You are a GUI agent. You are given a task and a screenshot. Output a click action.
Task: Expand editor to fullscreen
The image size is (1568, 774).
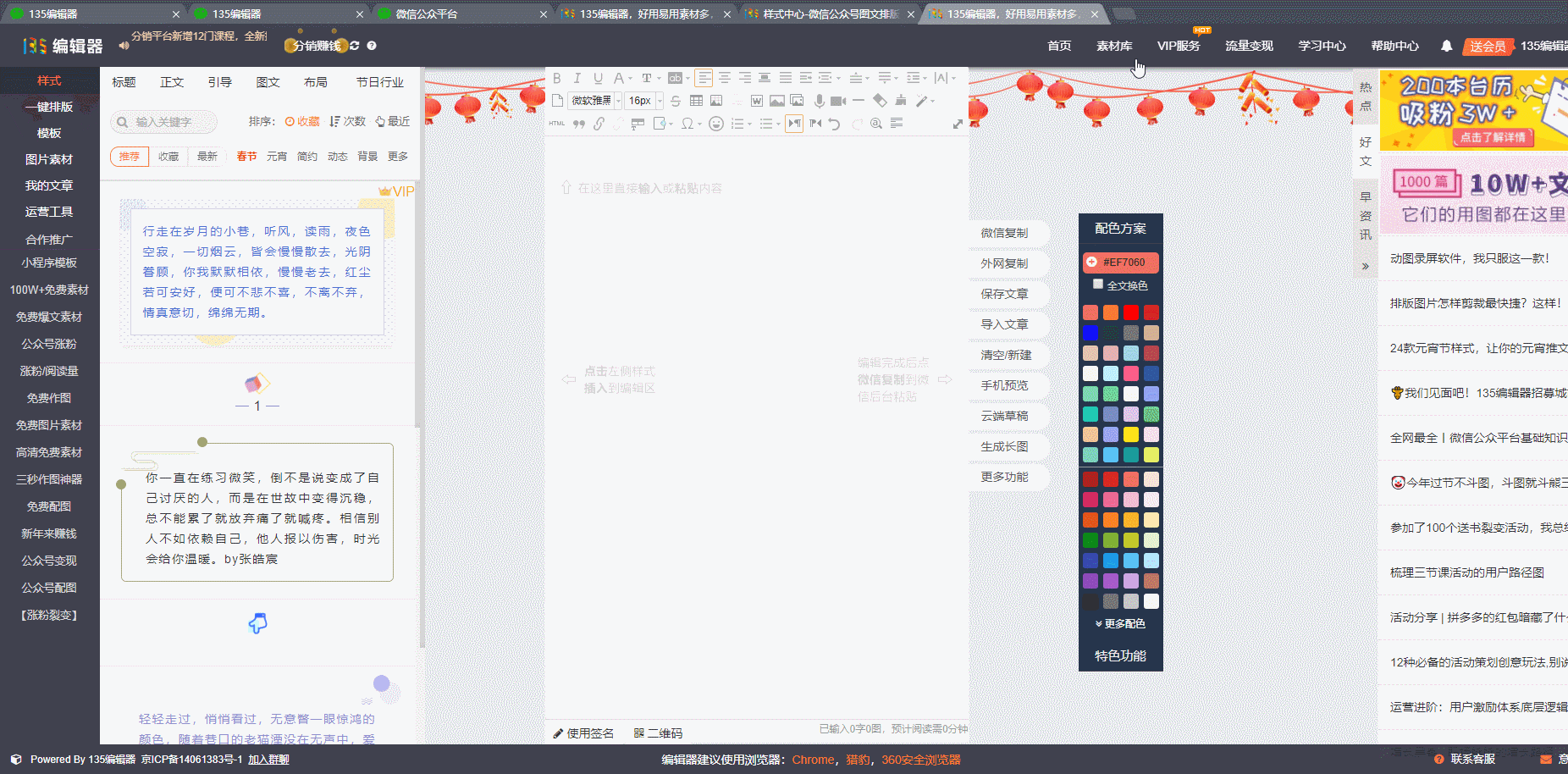[x=958, y=124]
